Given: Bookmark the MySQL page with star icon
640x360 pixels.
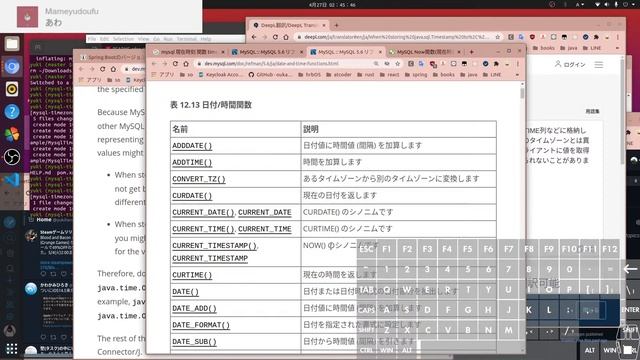Looking at the screenshot, I should coord(397,64).
